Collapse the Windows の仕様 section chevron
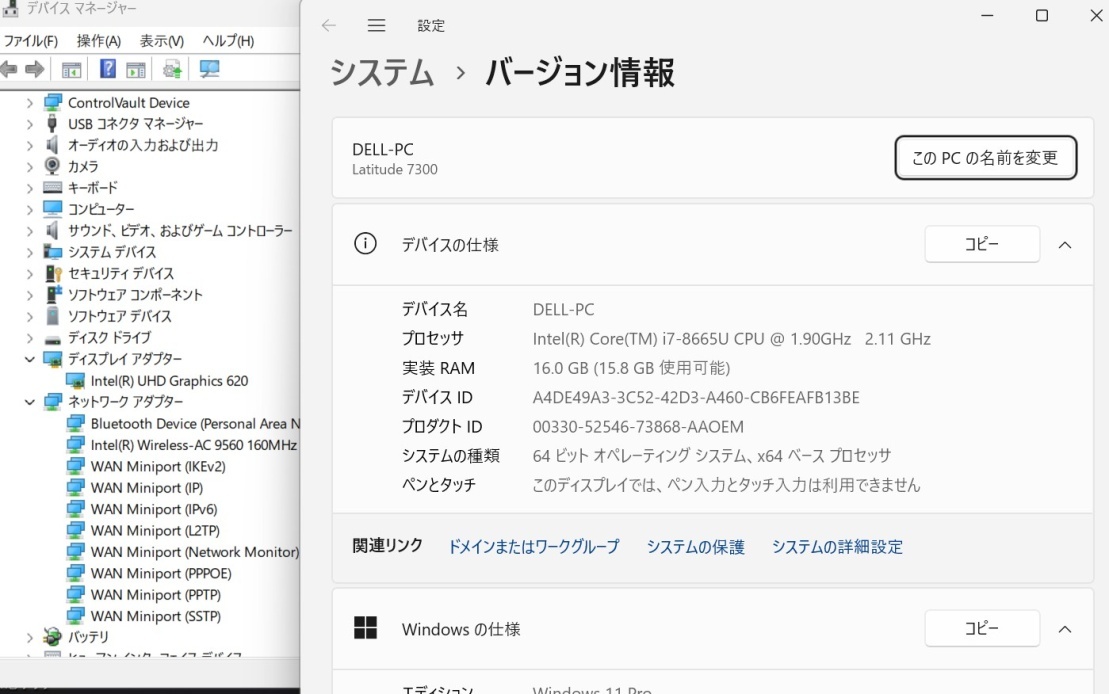1109x694 pixels. [1064, 629]
